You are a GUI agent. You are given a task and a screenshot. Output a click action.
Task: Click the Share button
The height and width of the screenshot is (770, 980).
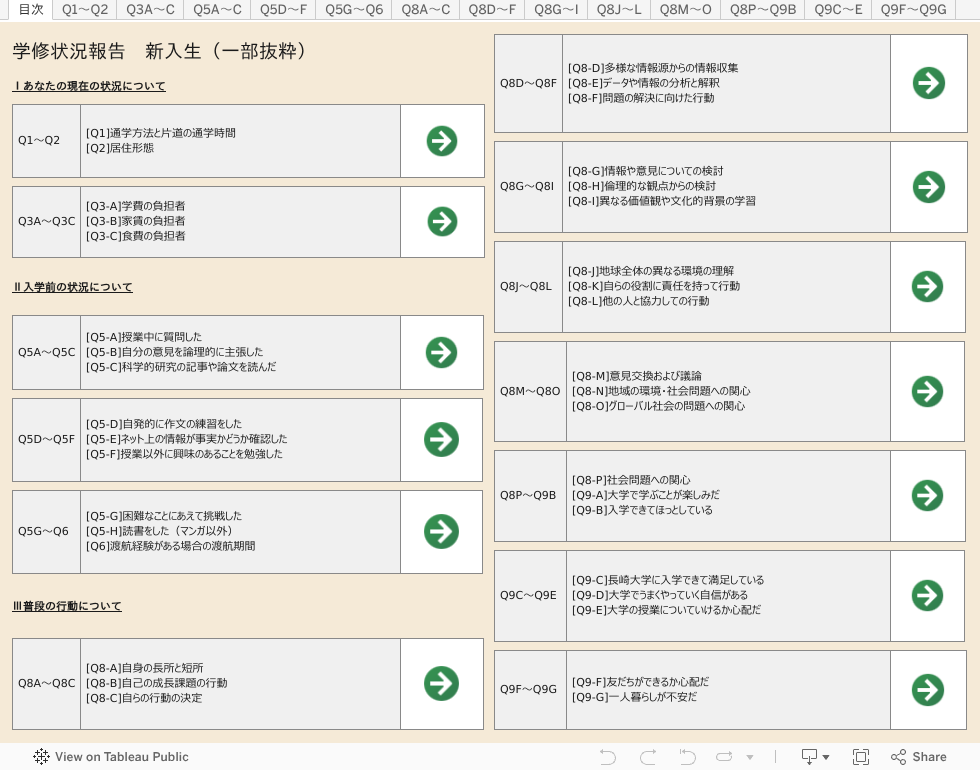918,757
